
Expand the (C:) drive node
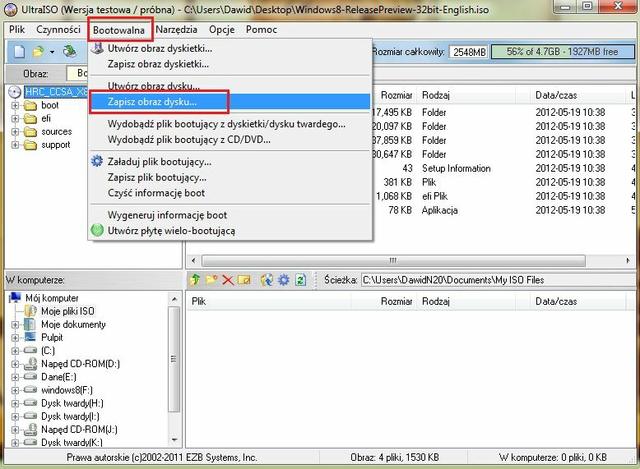click(14, 351)
